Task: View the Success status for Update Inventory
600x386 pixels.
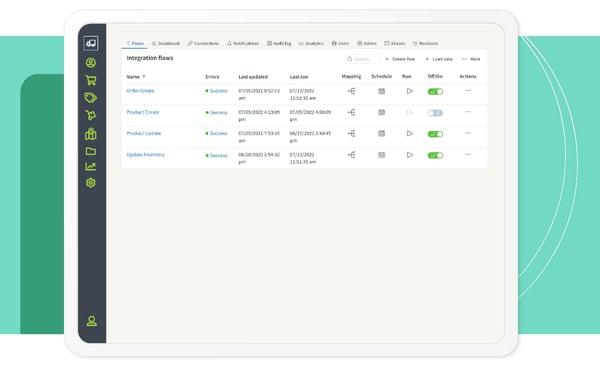Action: (216, 155)
